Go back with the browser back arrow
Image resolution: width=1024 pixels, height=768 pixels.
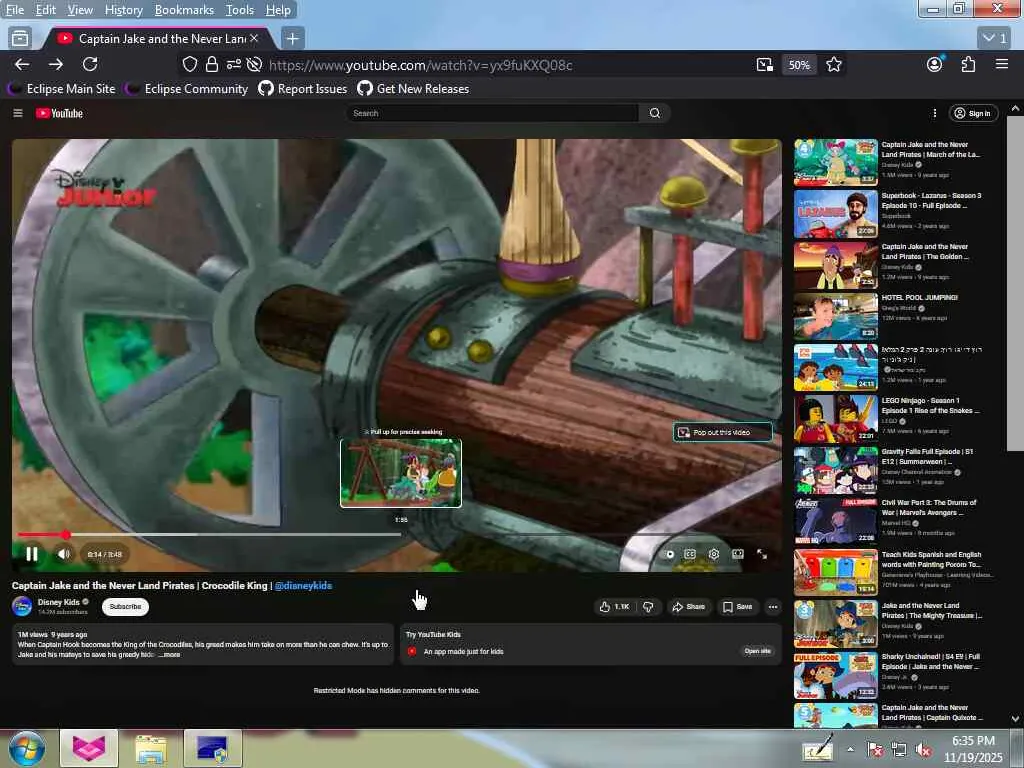click(x=22, y=64)
